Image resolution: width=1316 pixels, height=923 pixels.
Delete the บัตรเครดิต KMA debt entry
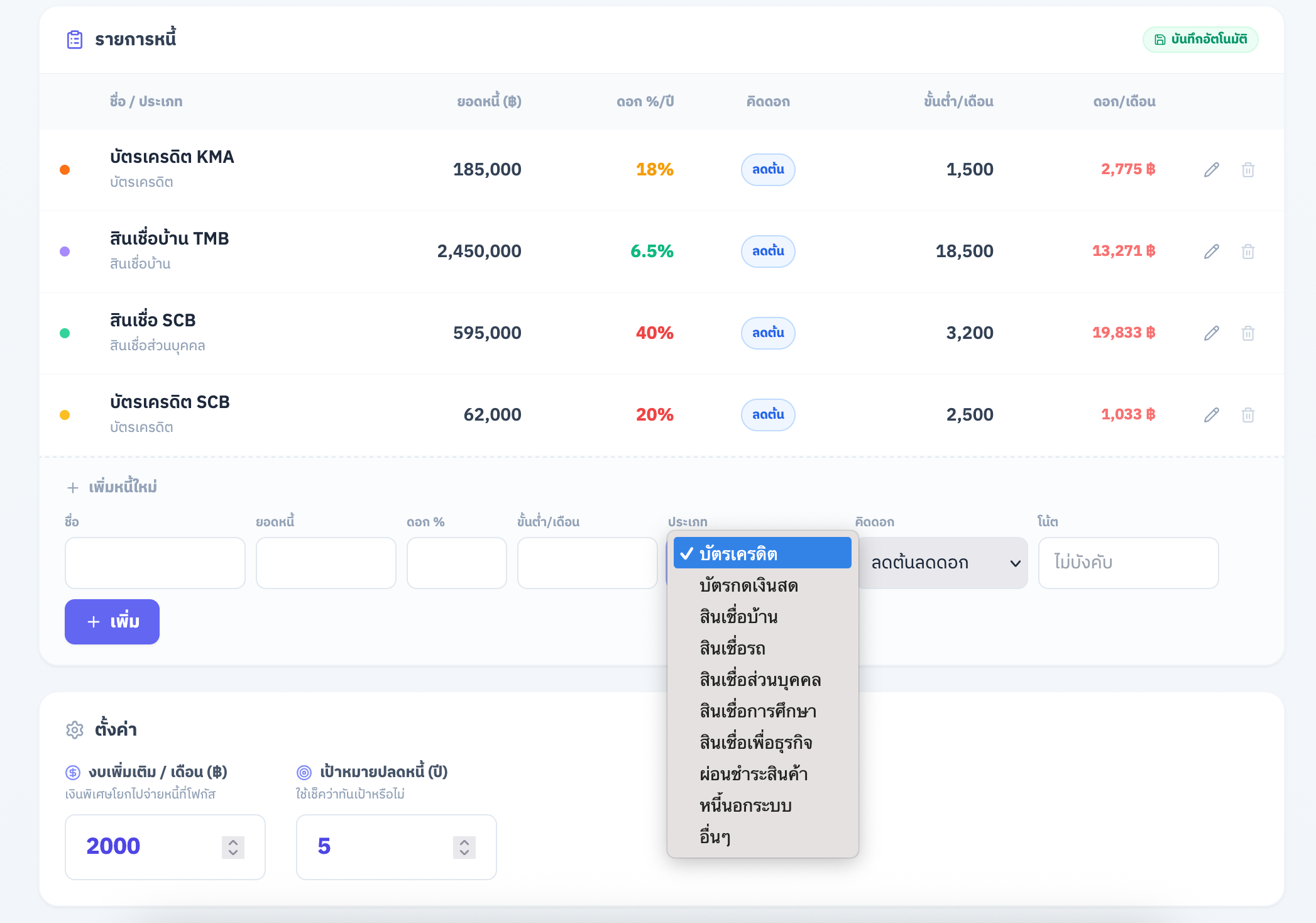1247,170
